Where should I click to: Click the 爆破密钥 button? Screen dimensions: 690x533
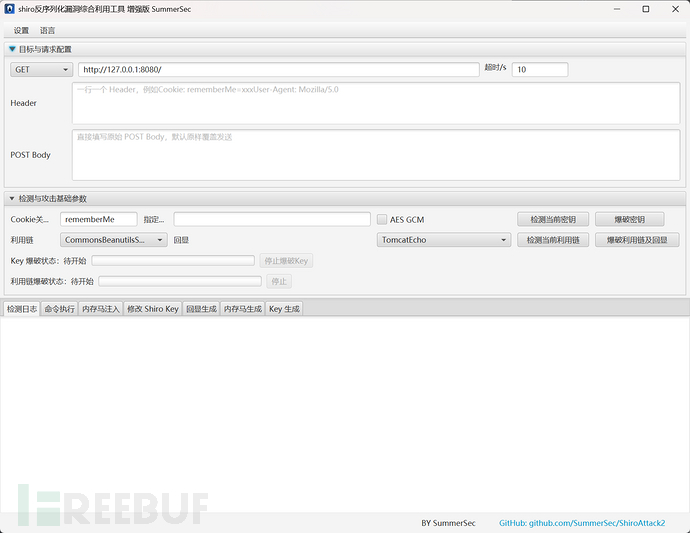630,219
